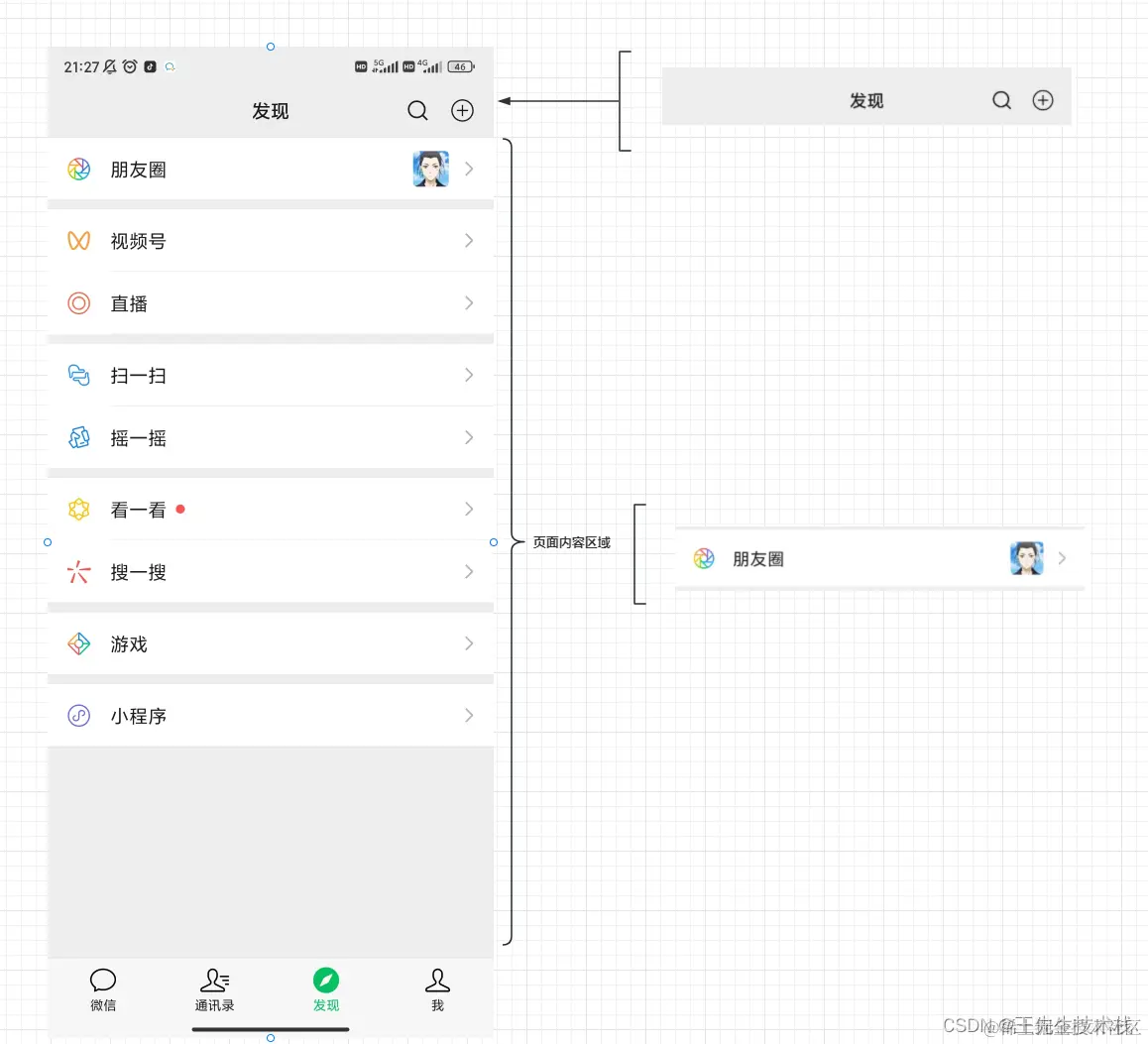This screenshot has height=1044, width=1148.
Task: Select the Moments (朋友圈) icon
Action: pos(78,169)
